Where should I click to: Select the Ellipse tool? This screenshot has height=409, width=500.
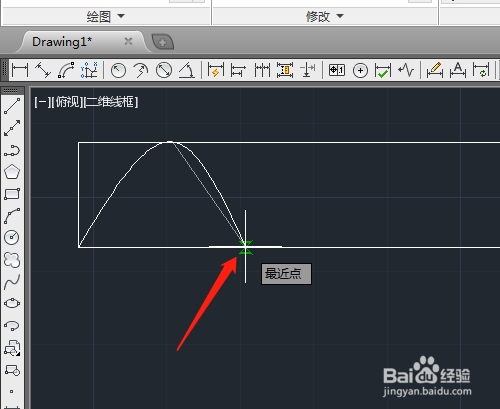(12, 304)
